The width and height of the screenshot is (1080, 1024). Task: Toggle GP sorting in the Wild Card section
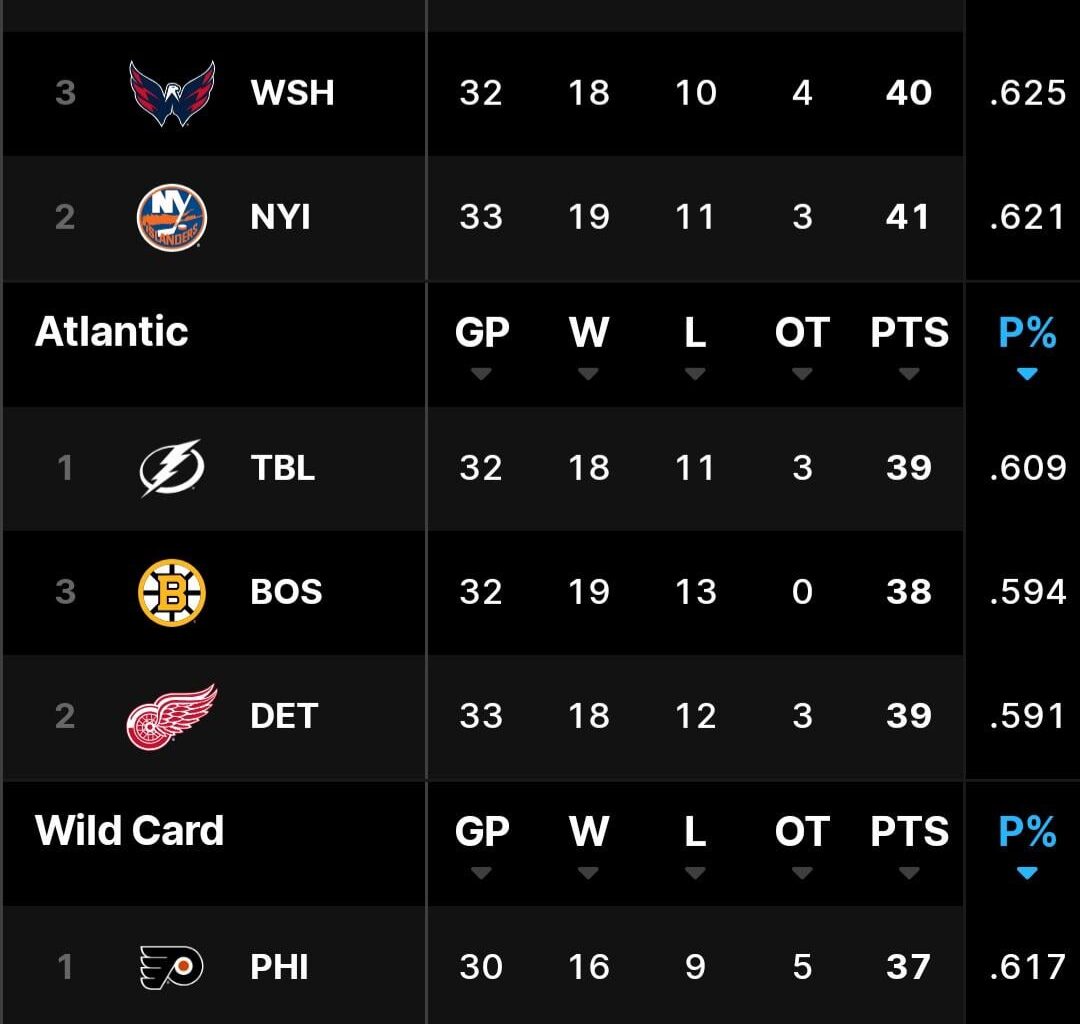point(483,875)
